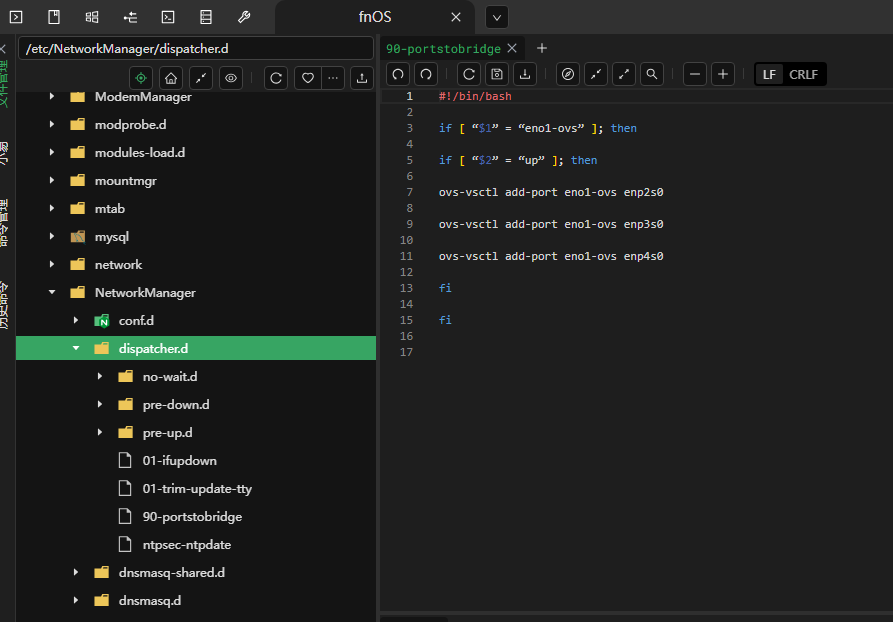Screen dimensions: 893x622
Task: Reload the file in editor toolbar
Action: click(x=469, y=74)
